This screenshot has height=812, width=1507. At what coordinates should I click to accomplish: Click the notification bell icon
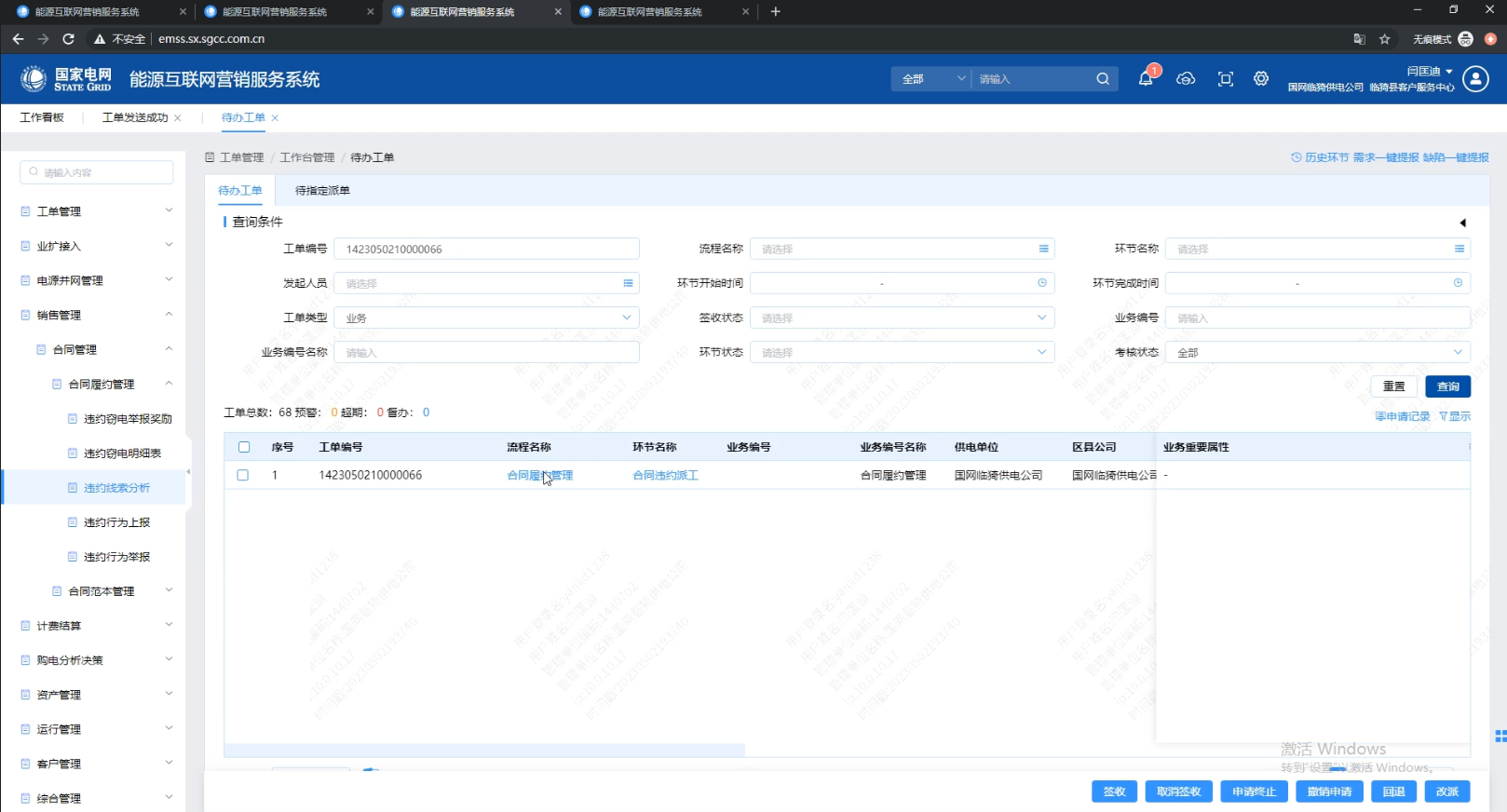coord(1146,79)
